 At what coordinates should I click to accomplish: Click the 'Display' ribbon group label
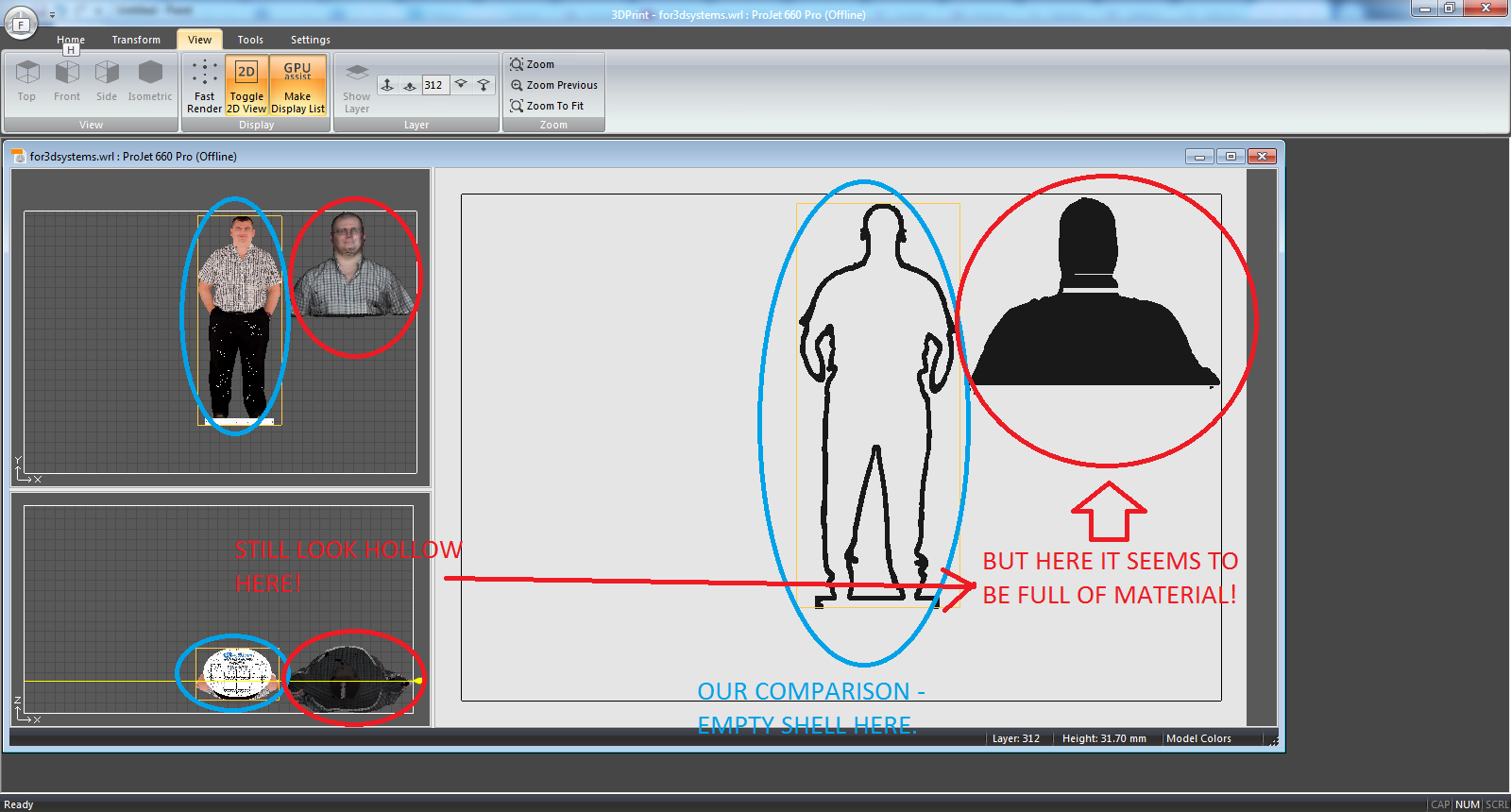click(256, 125)
